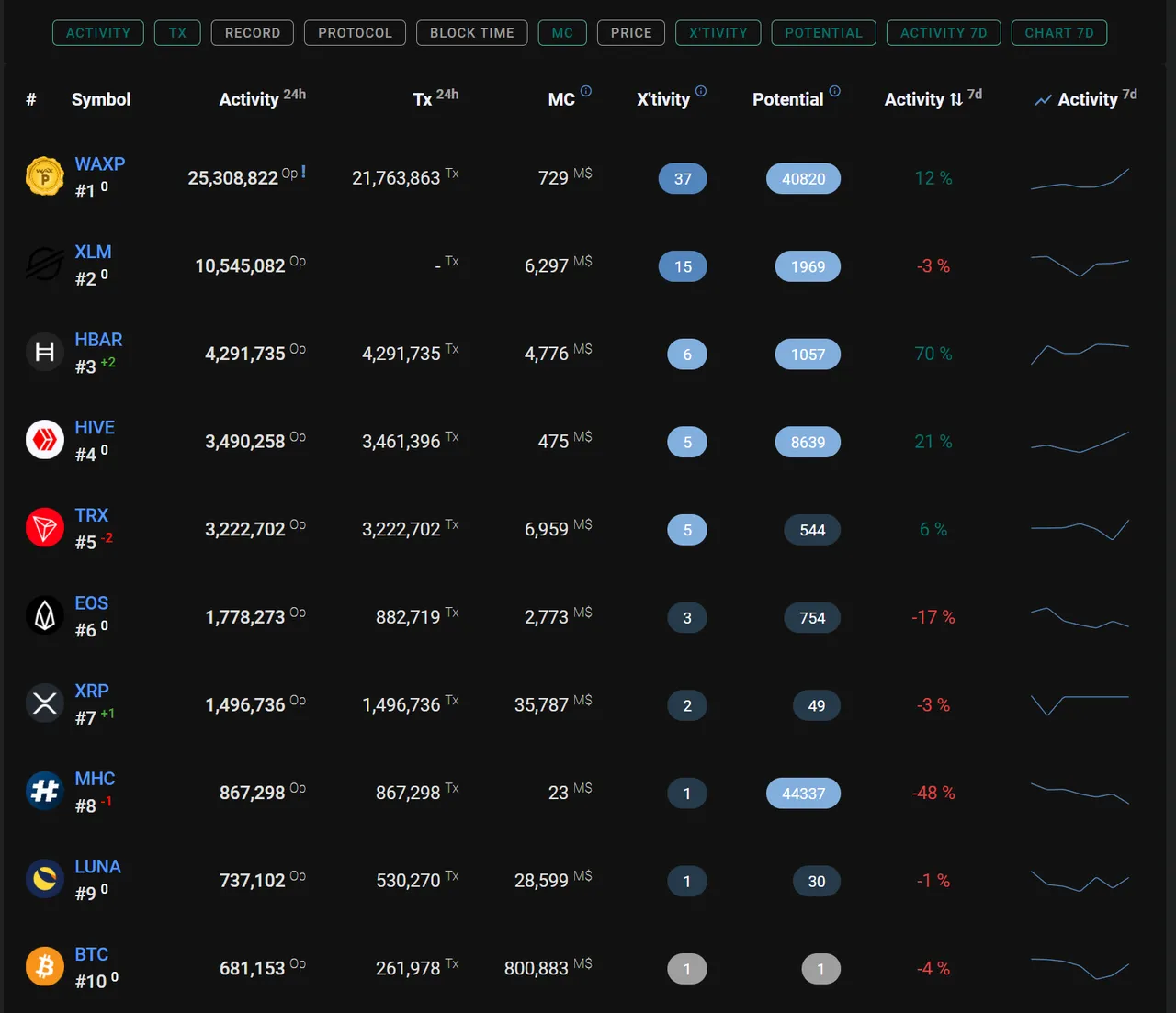Open the TRX symbol link
This screenshot has width=1176, height=1013.
pyautogui.click(x=92, y=515)
